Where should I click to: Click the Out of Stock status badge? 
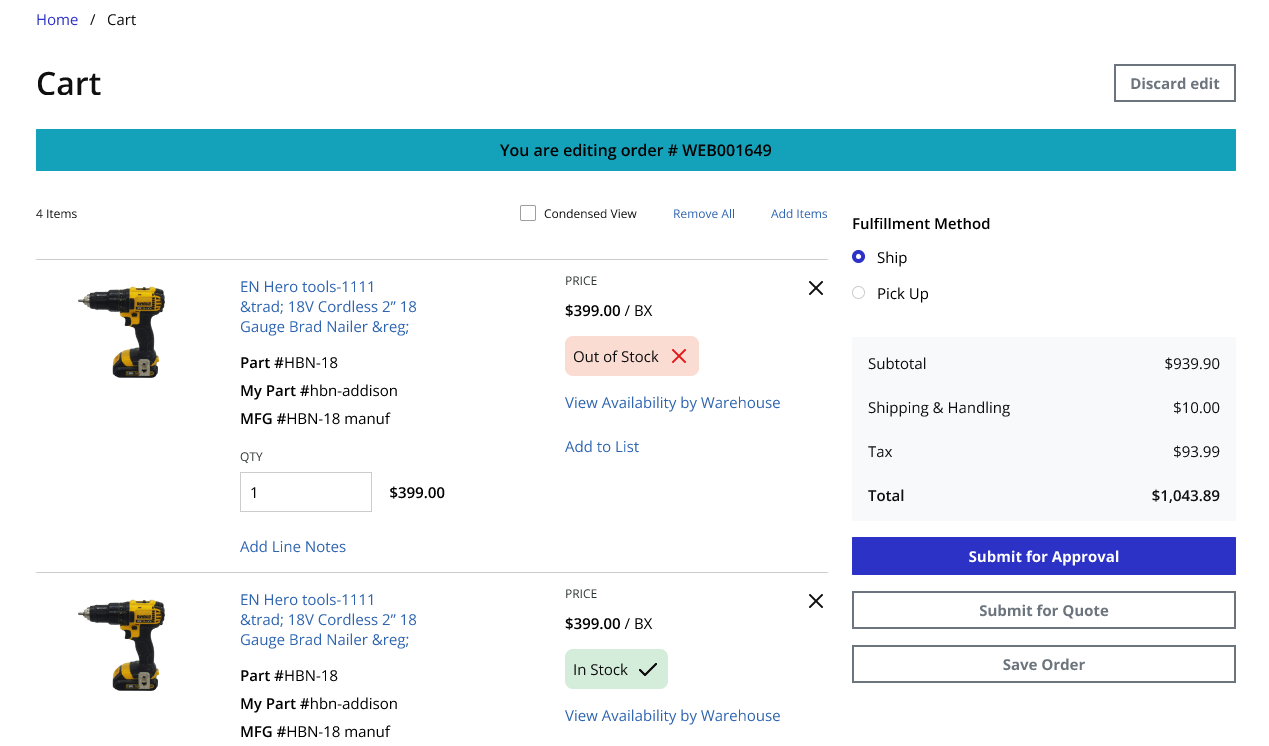coord(631,357)
